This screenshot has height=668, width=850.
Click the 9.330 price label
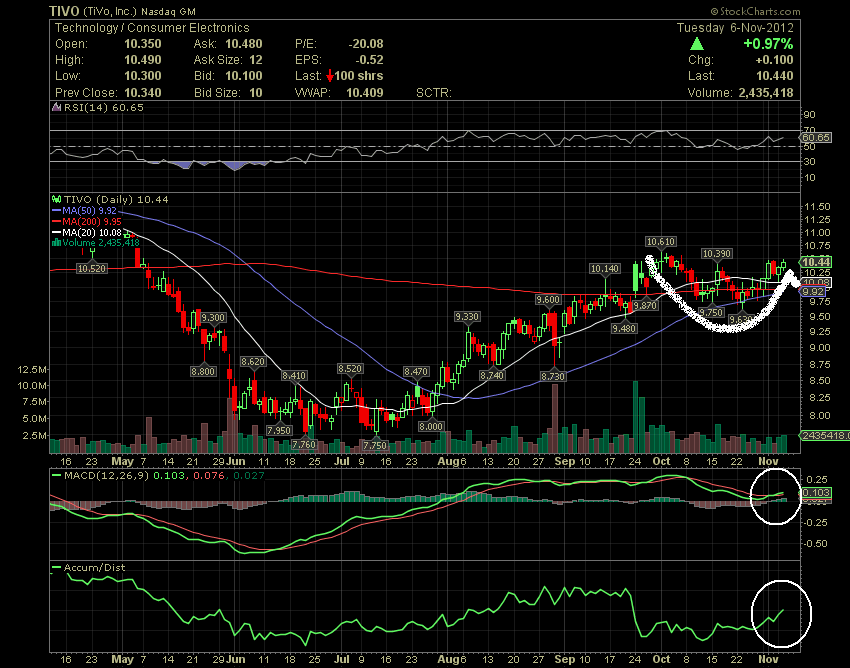pyautogui.click(x=467, y=317)
